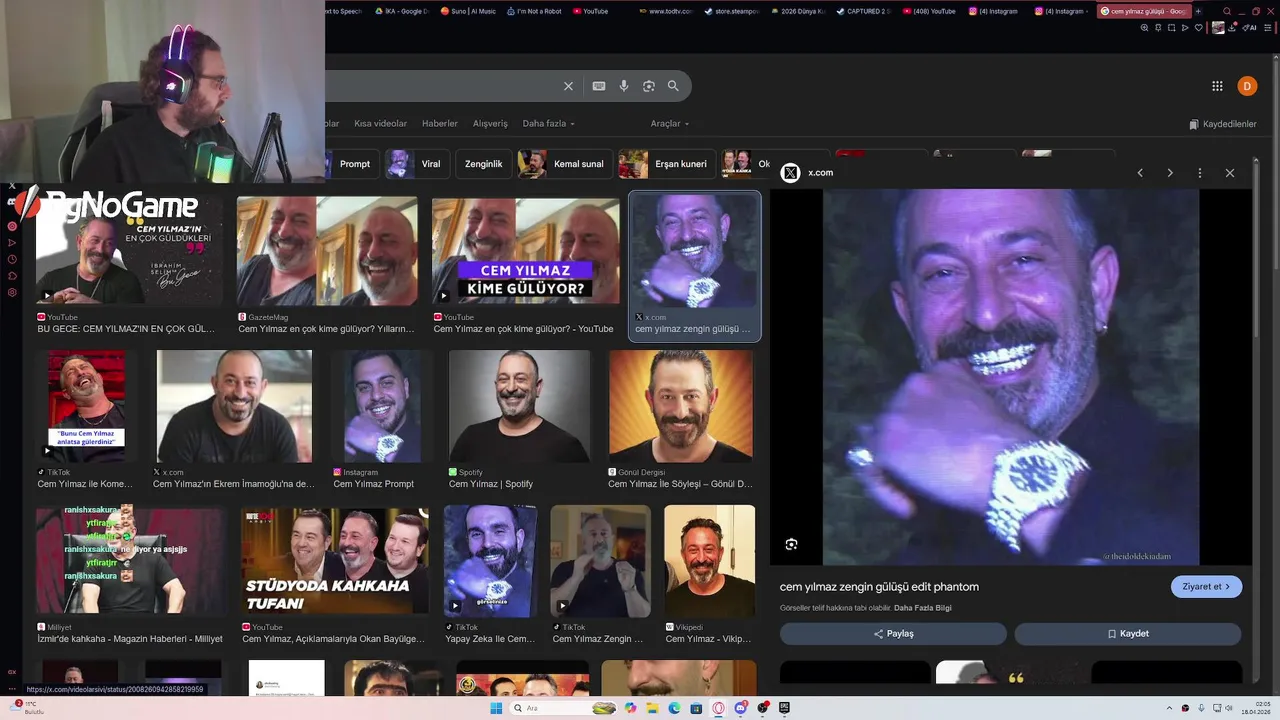Start voice search with microphone icon
Viewport: 1280px width, 720px height.
pyautogui.click(x=624, y=86)
